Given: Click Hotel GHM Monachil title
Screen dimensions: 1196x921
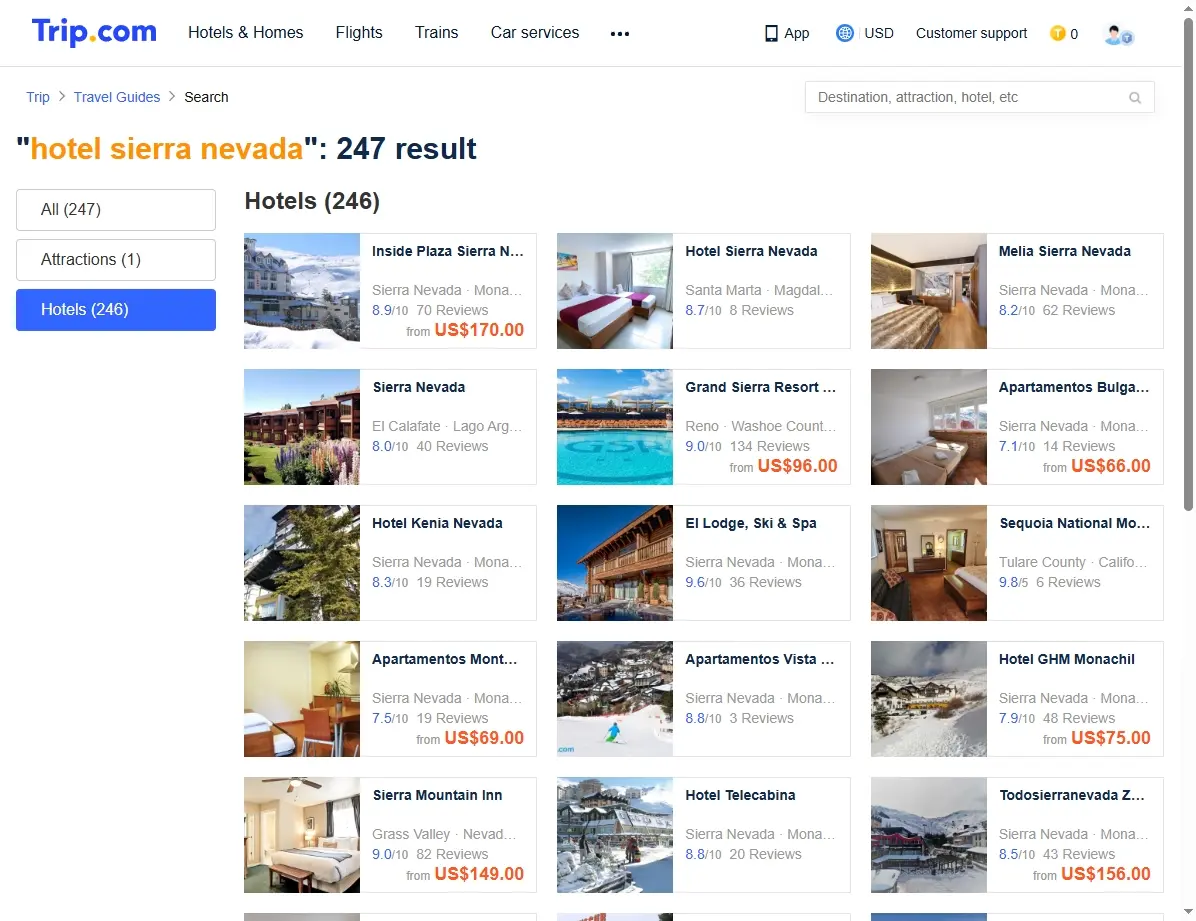Looking at the screenshot, I should pyautogui.click(x=1066, y=659).
